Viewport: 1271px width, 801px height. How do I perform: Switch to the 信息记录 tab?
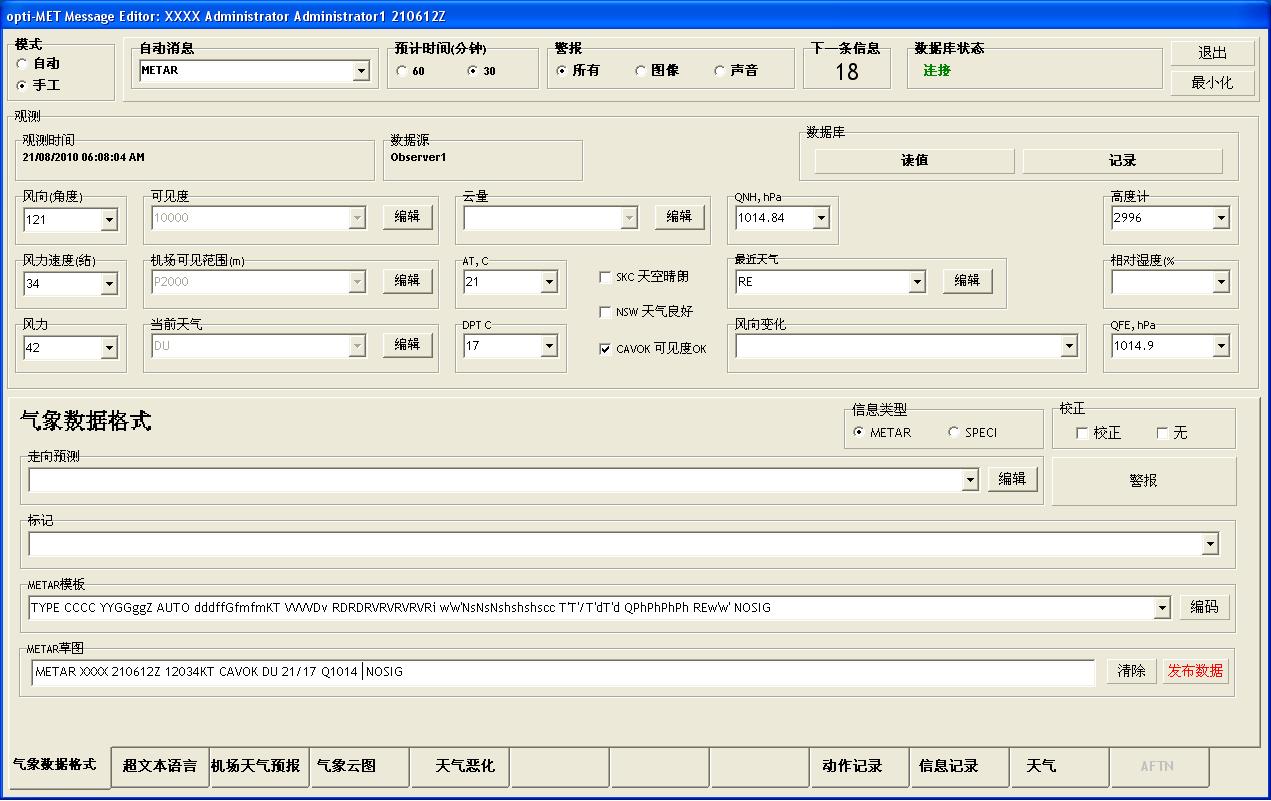tap(949, 766)
